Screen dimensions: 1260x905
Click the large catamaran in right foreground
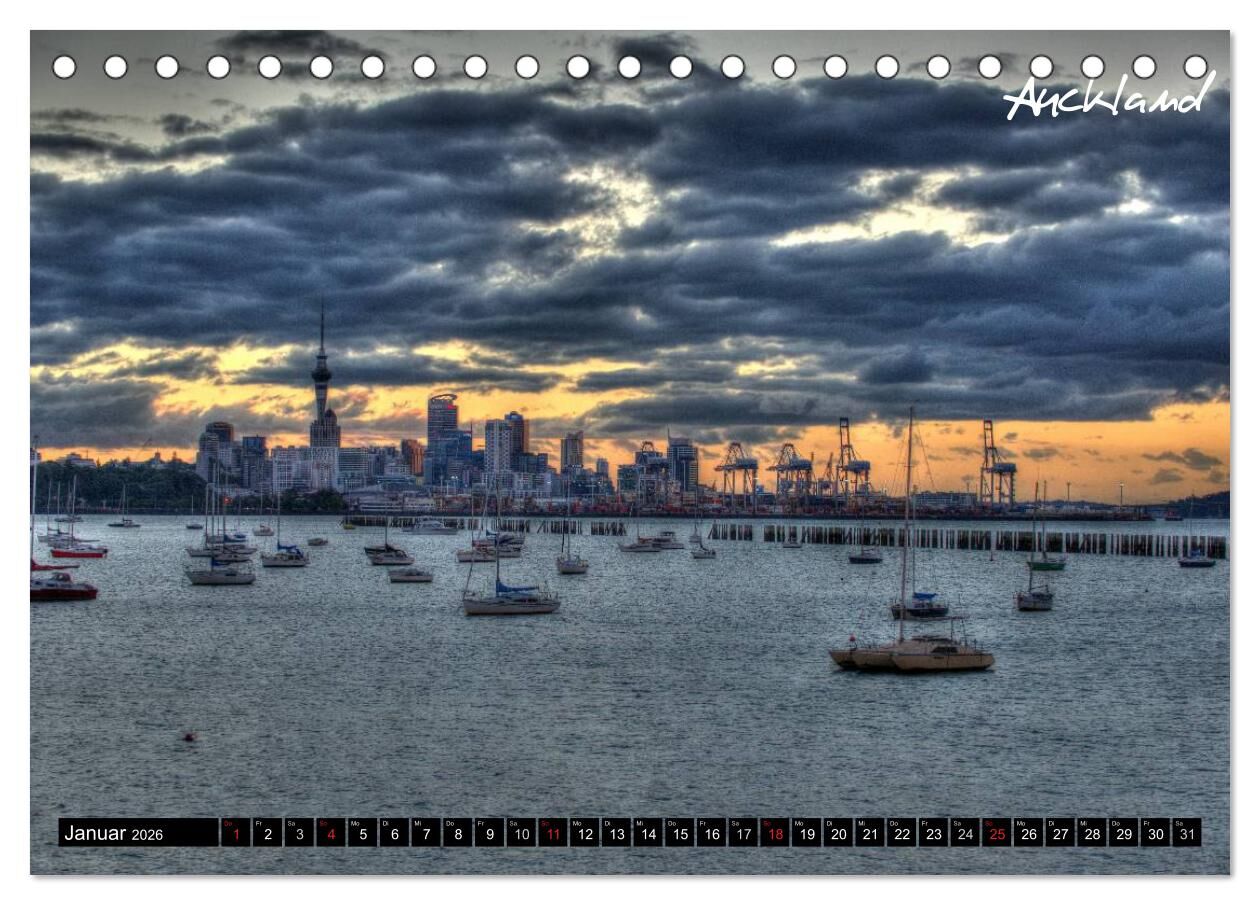point(913,654)
